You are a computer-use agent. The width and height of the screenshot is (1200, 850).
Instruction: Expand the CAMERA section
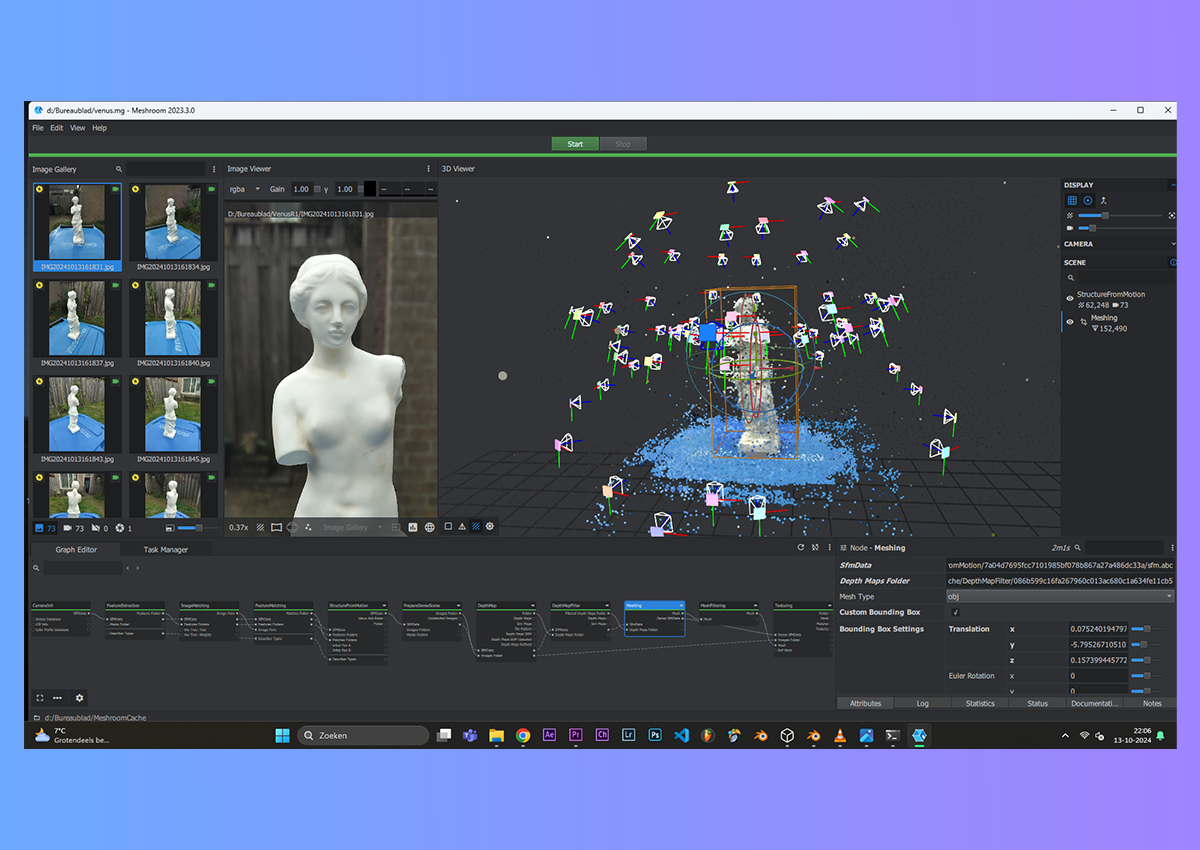point(1172,244)
